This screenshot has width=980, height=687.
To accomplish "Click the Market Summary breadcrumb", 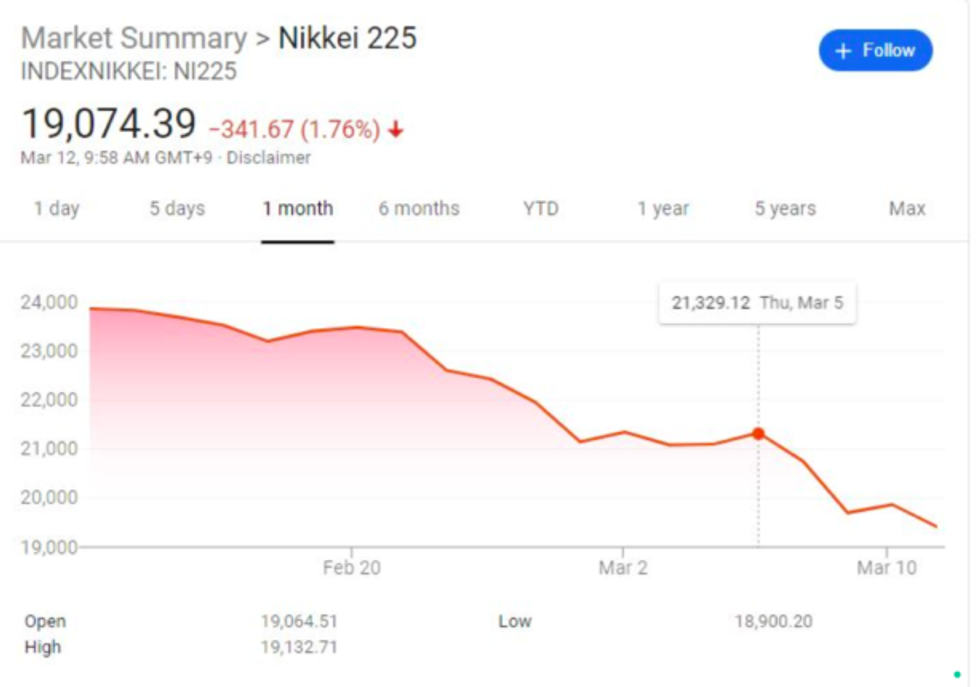I will 134,39.
